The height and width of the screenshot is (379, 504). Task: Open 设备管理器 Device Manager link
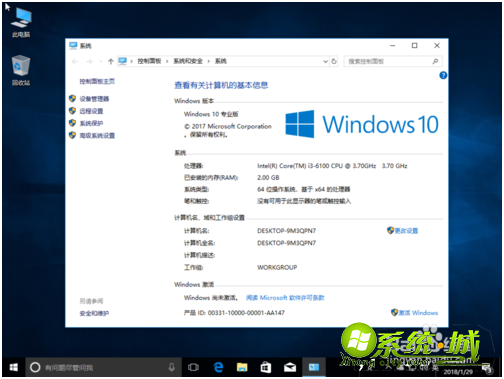pyautogui.click(x=94, y=99)
